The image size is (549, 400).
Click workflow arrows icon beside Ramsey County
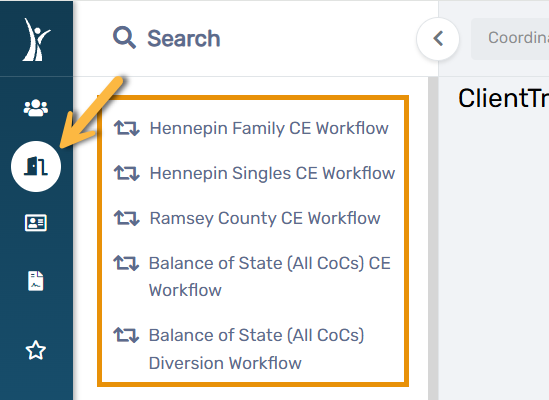[127, 218]
